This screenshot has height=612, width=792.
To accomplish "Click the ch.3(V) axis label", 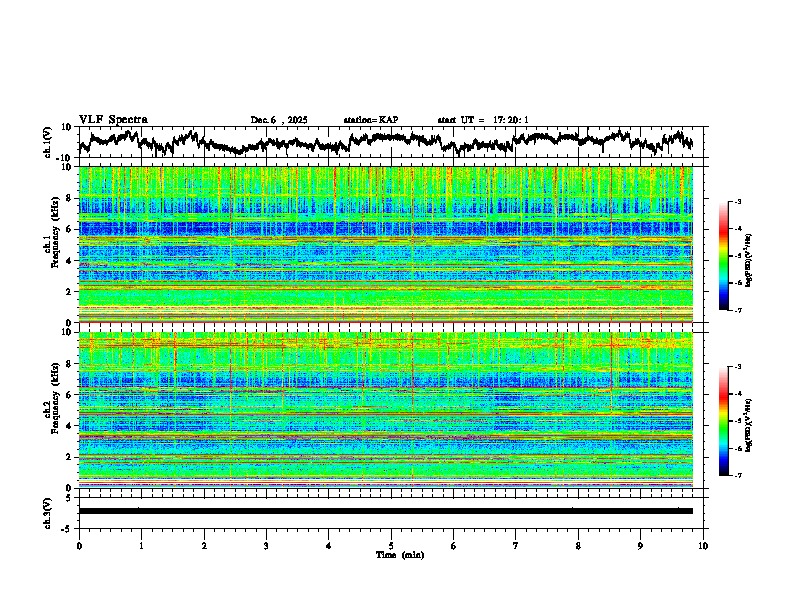I will (x=47, y=514).
